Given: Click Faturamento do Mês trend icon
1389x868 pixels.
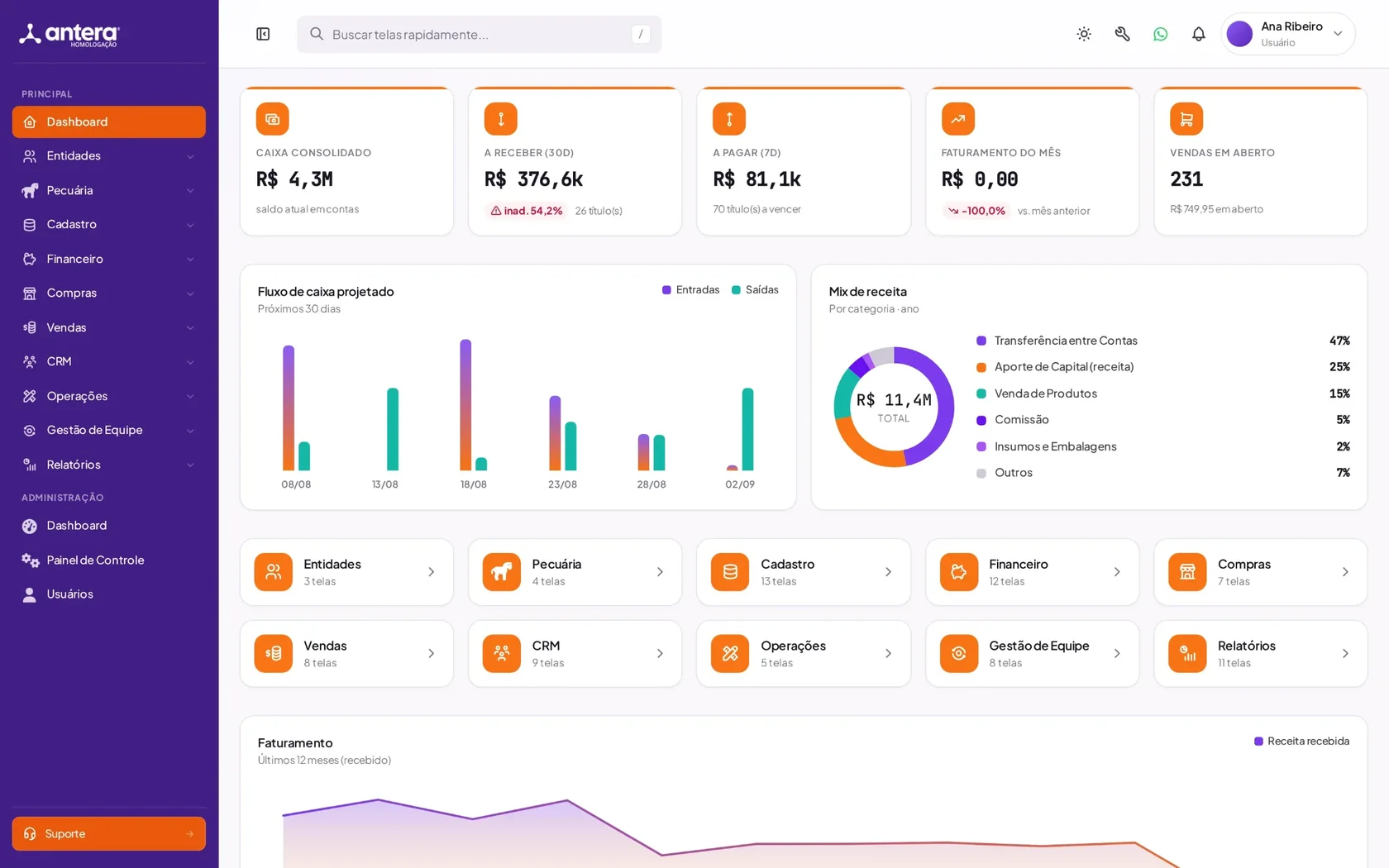Looking at the screenshot, I should [957, 119].
